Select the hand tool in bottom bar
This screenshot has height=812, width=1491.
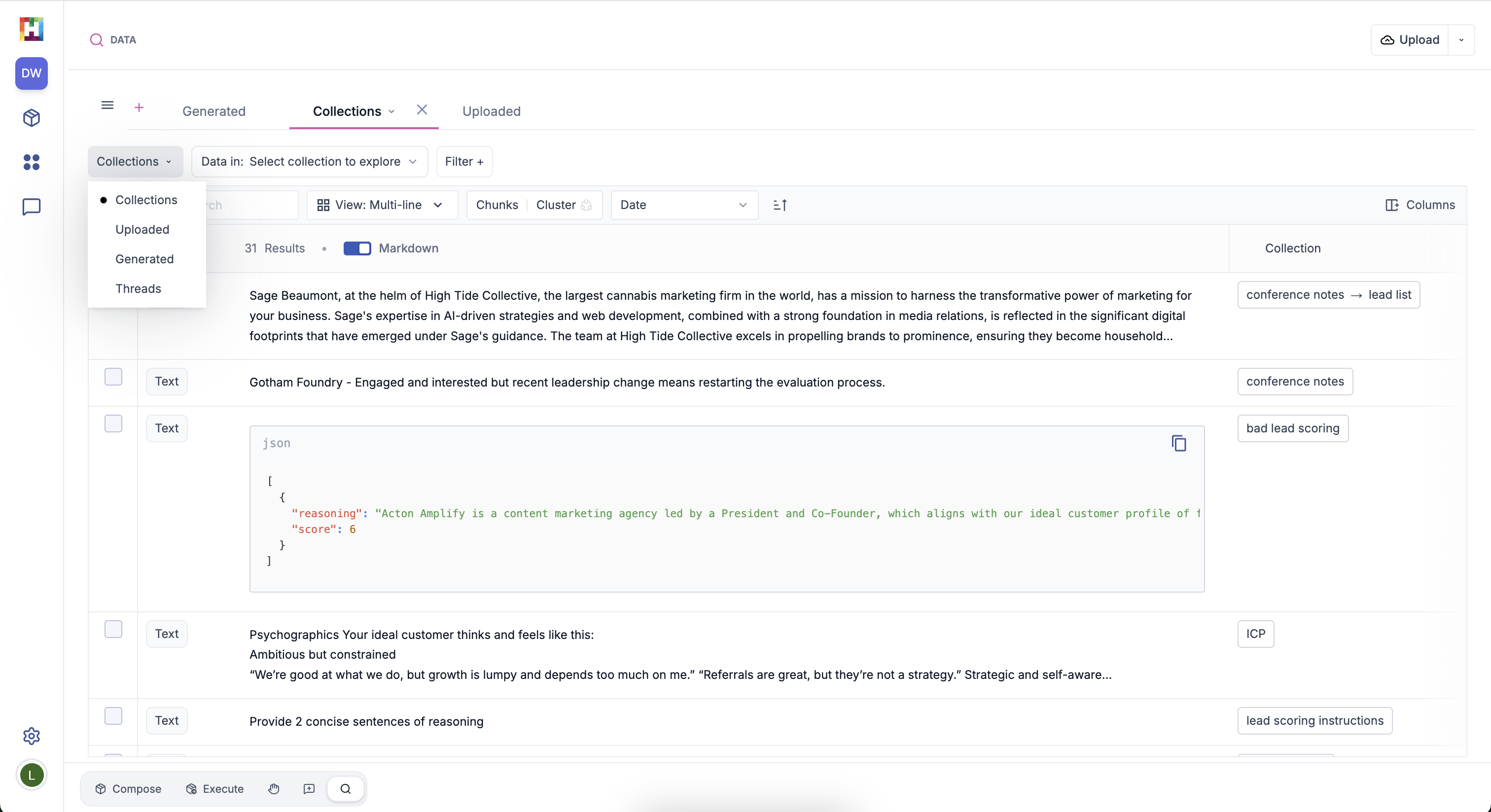pos(274,789)
